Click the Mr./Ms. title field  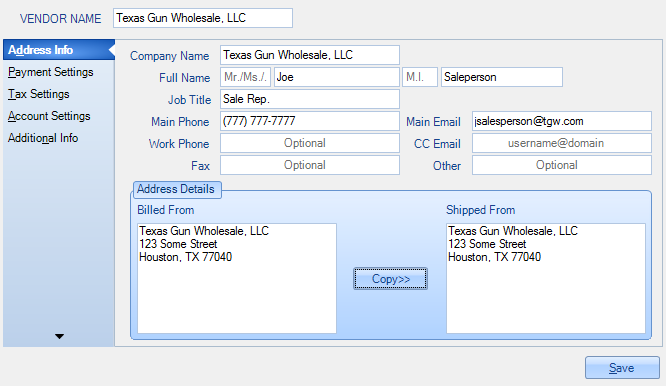(246, 77)
